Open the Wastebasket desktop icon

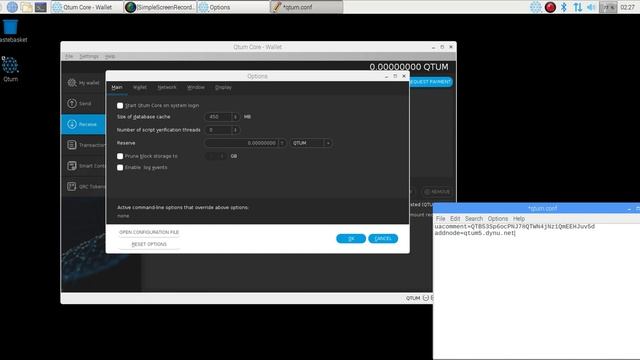pyautogui.click(x=10, y=27)
